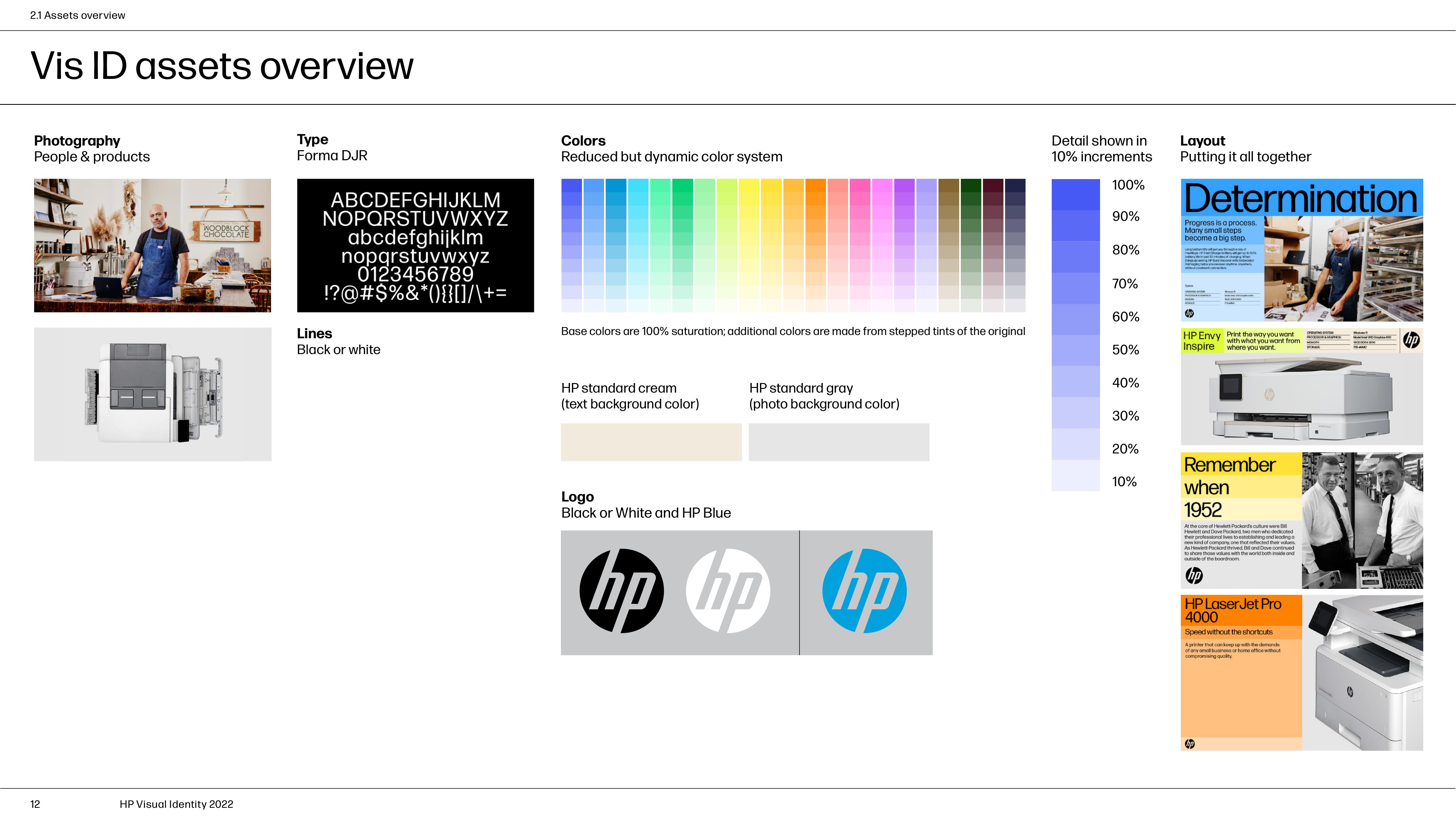This screenshot has width=1456, height=819.
Task: Click the 2.1 Assets overview header
Action: 78,15
